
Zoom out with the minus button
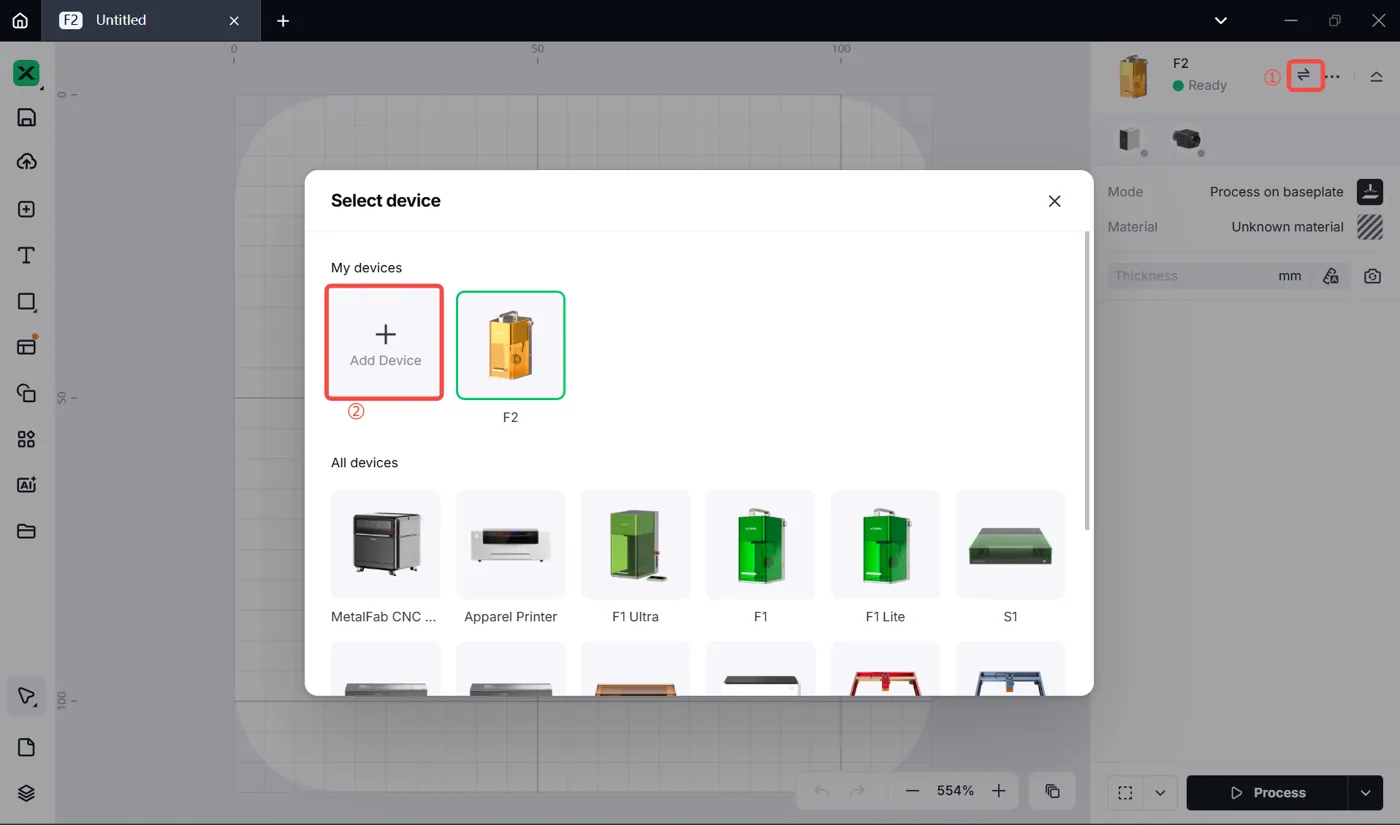[912, 791]
